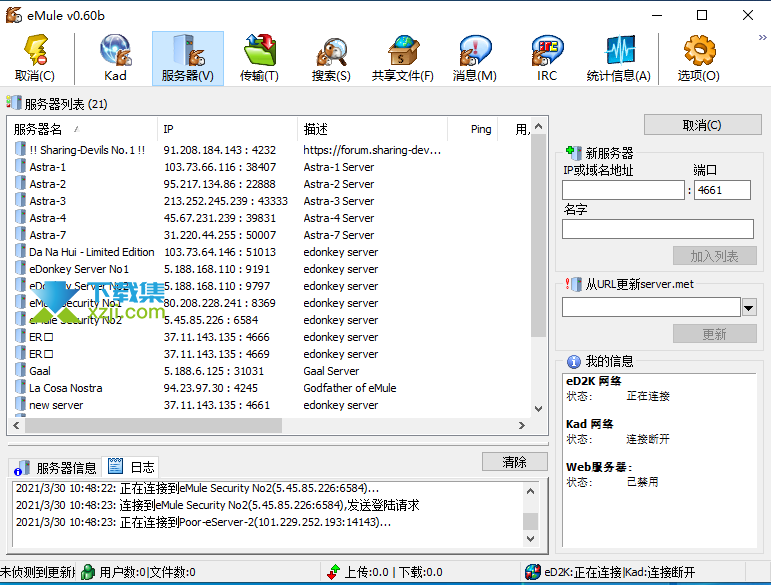The image size is (771, 585).
Task: Select the Astra-7 server row
Action: pos(269,234)
